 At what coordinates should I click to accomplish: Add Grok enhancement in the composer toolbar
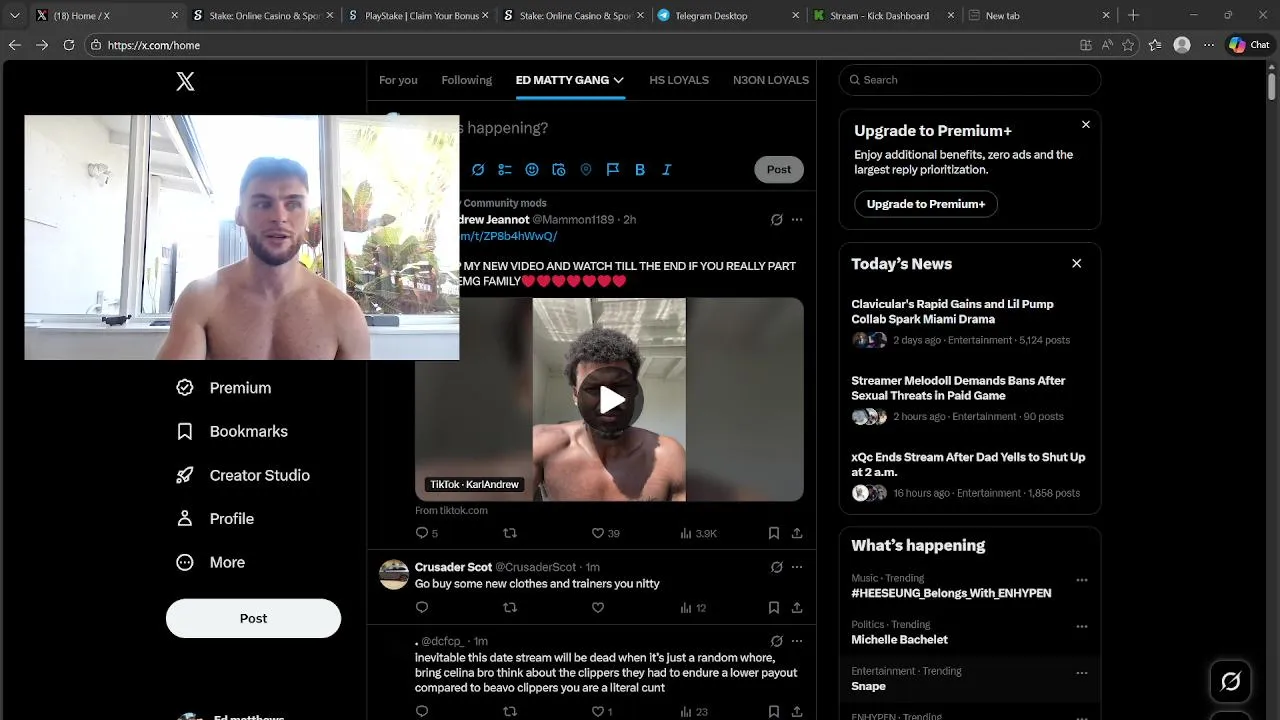pyautogui.click(x=478, y=170)
